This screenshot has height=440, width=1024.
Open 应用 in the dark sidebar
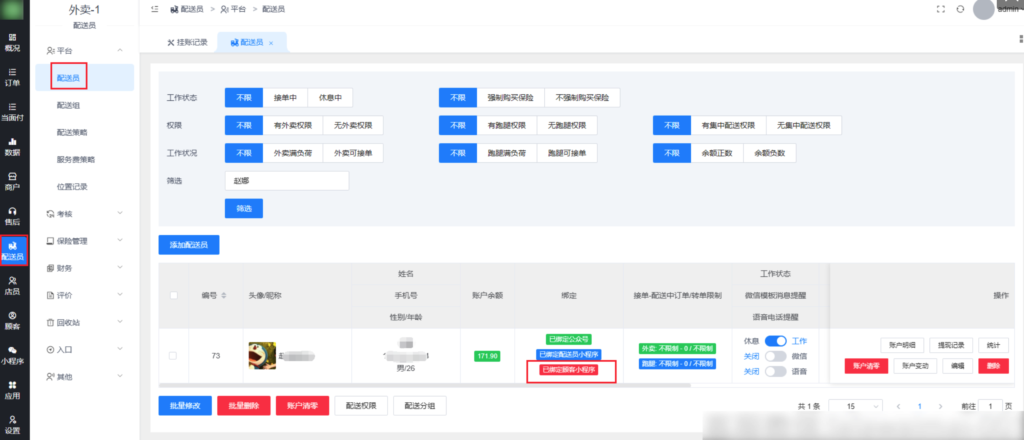point(12,390)
